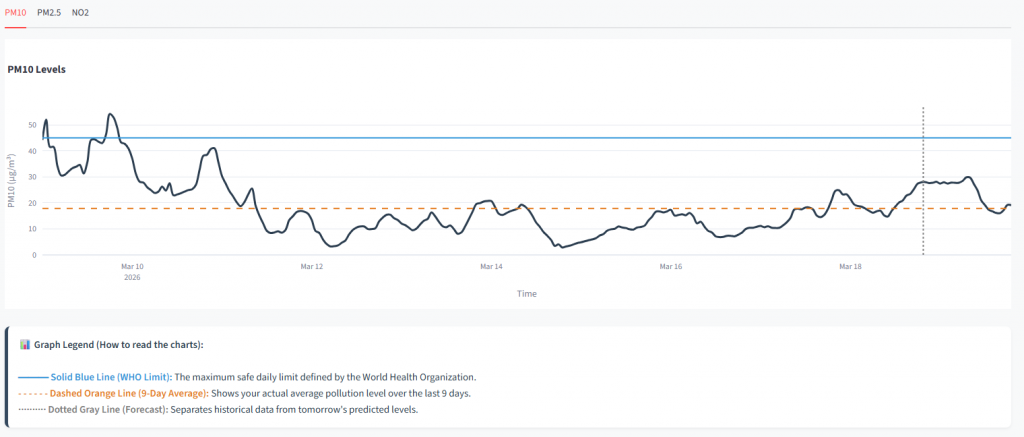Click the PM10 (µg/m³) y-axis title

11,181
